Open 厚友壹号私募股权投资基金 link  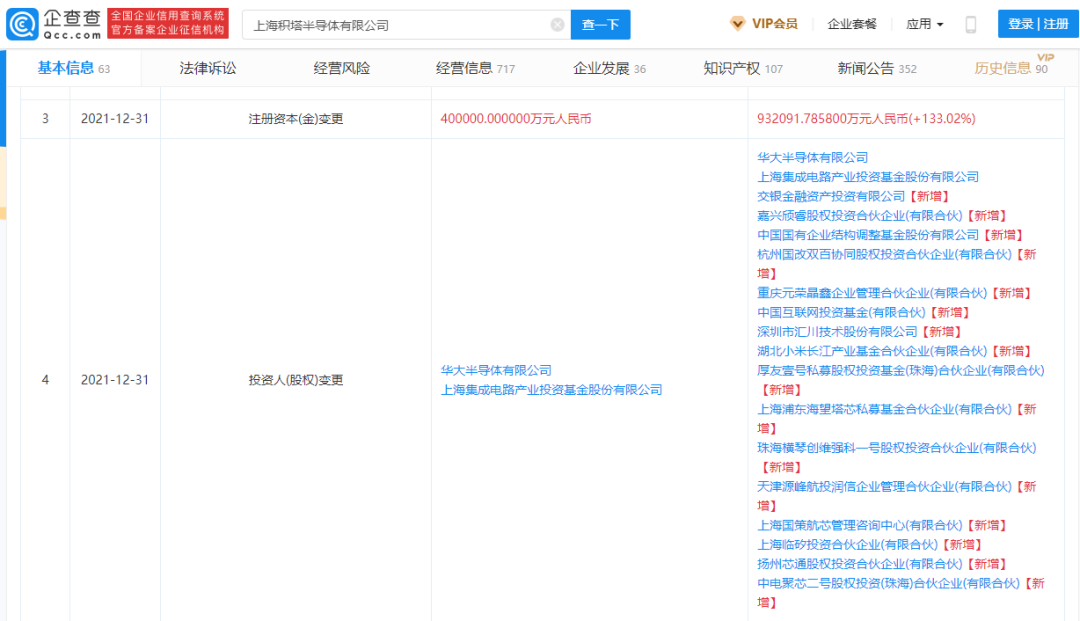[x=901, y=370]
